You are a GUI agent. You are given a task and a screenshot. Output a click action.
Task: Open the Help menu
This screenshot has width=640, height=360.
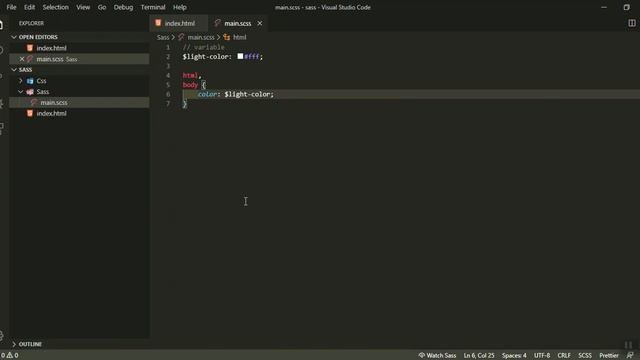180,7
